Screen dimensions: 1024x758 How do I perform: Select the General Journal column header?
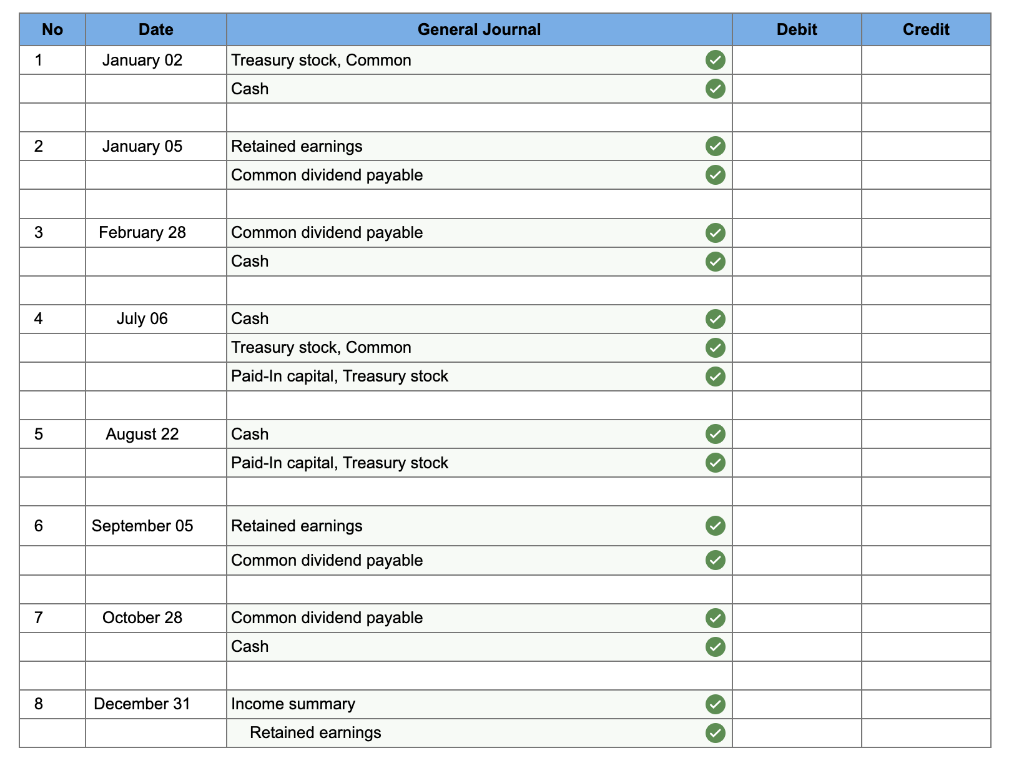[479, 29]
